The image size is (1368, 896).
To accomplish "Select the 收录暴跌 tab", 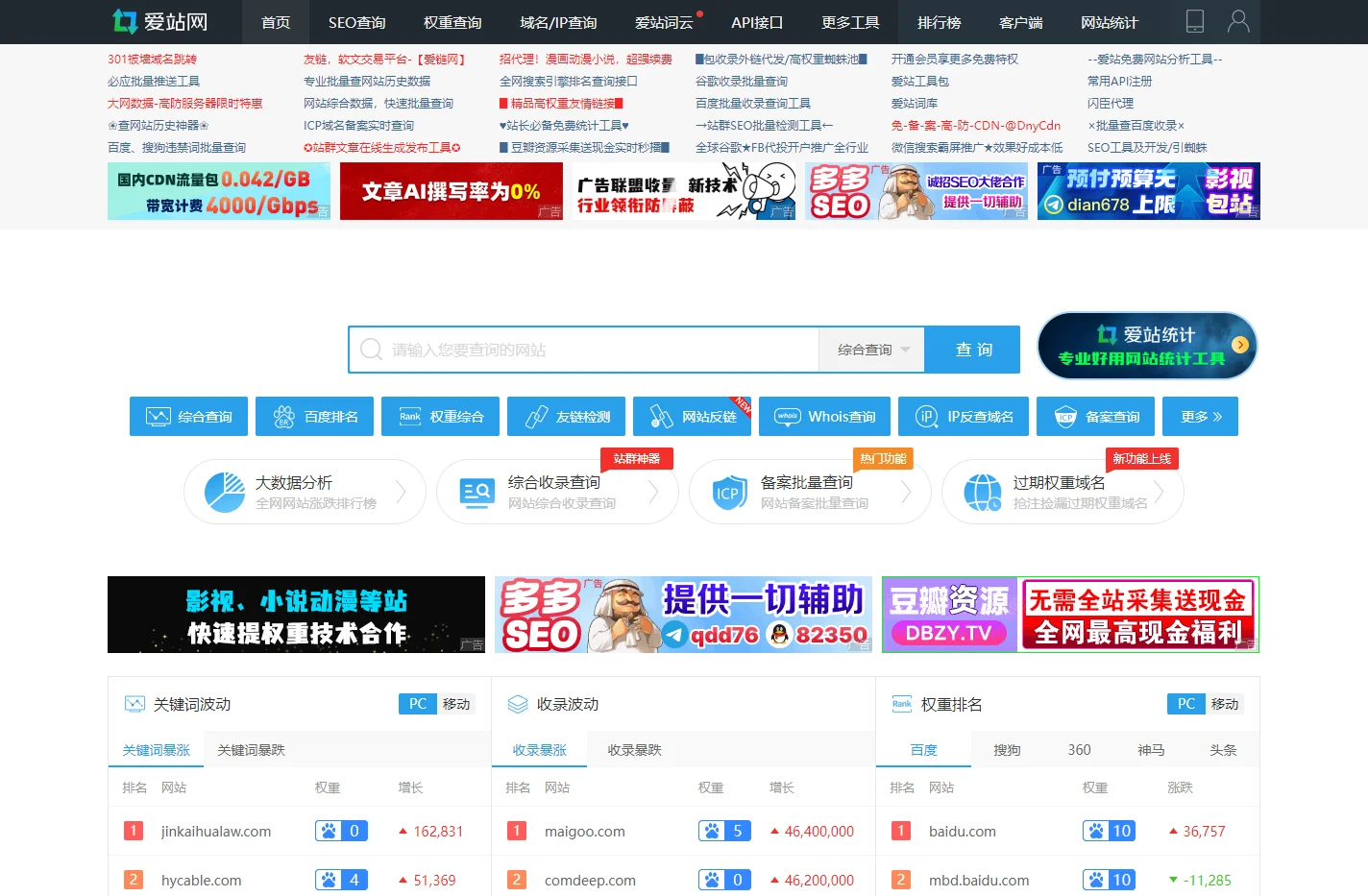I will [x=634, y=750].
